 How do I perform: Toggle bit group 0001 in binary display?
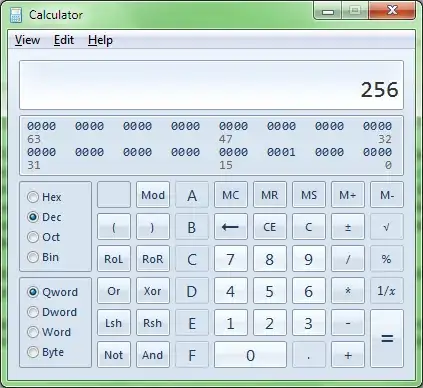pos(281,152)
